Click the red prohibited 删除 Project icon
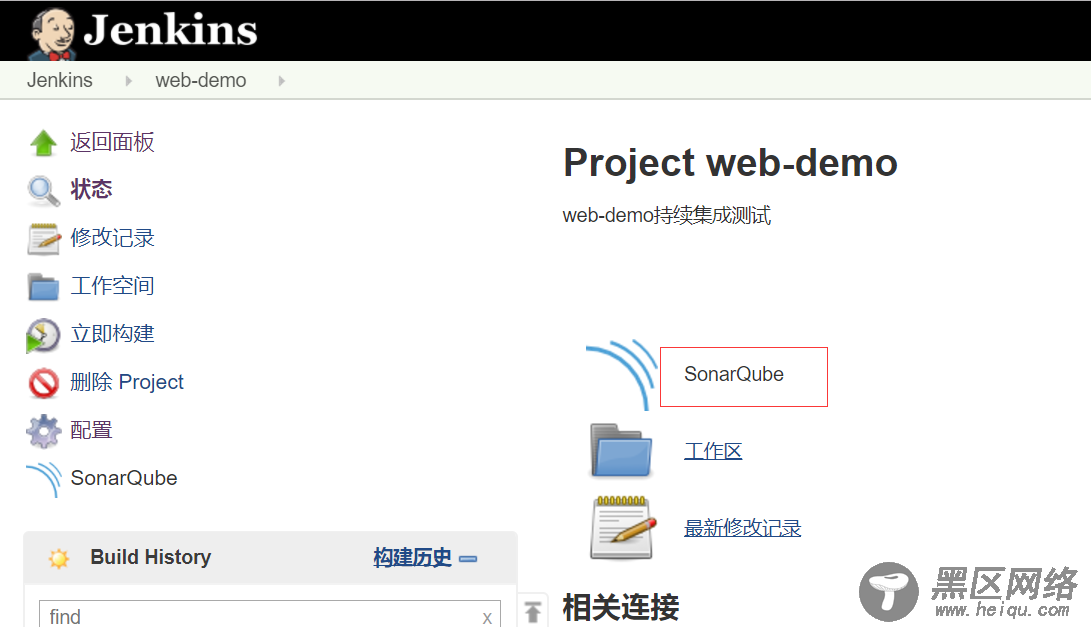 [x=44, y=383]
